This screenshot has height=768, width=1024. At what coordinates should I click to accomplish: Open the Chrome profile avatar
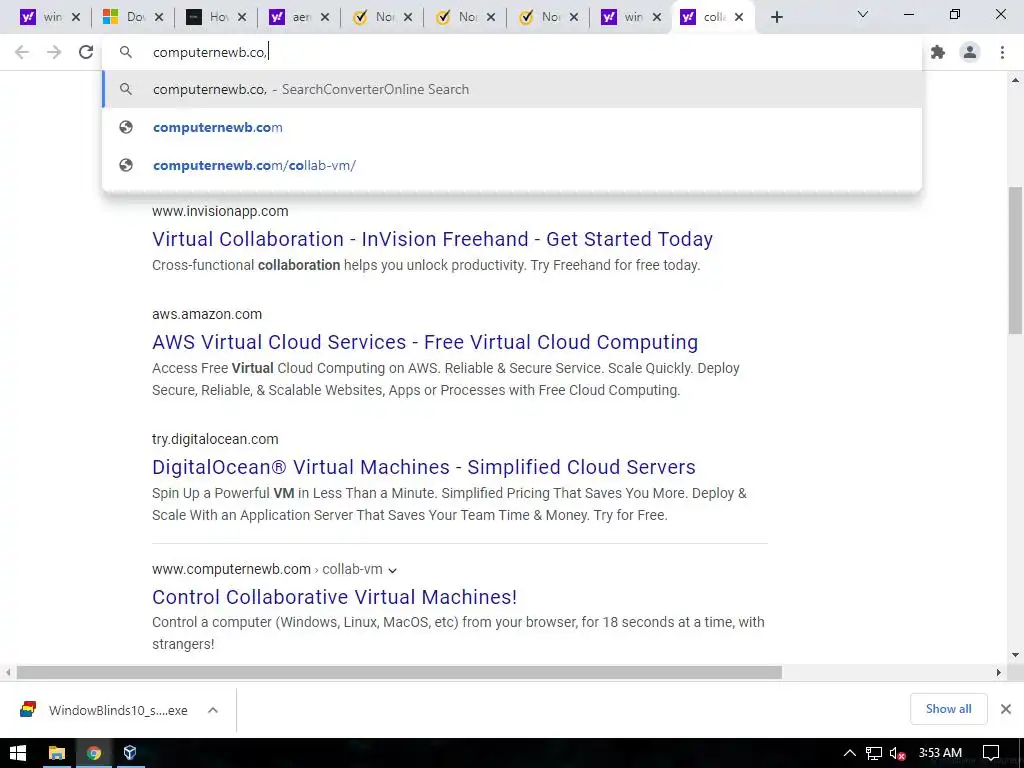pyautogui.click(x=970, y=52)
